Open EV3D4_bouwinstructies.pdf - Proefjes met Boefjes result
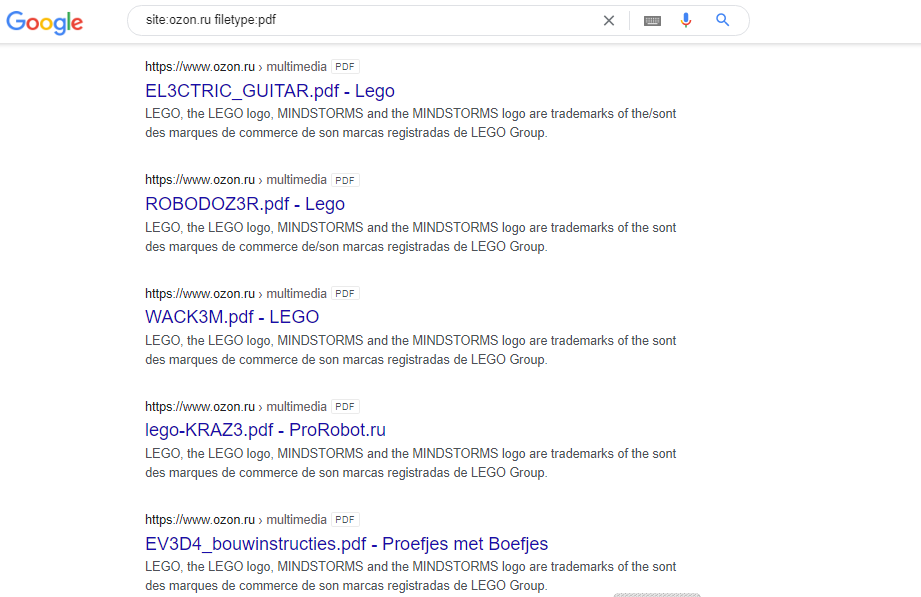This screenshot has height=597, width=921. [347, 544]
